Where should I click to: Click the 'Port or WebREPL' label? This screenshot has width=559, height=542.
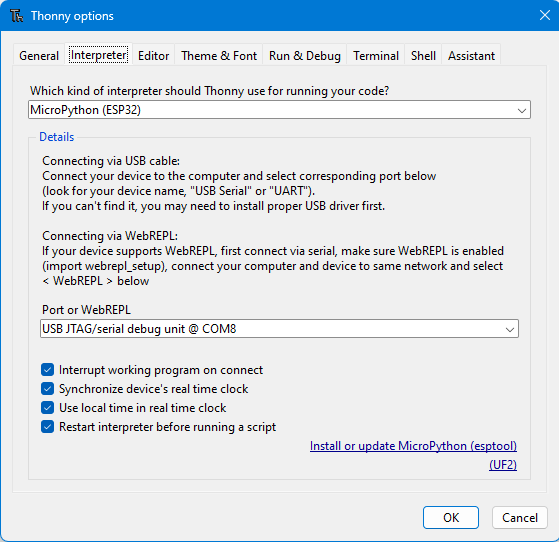[x=86, y=310]
